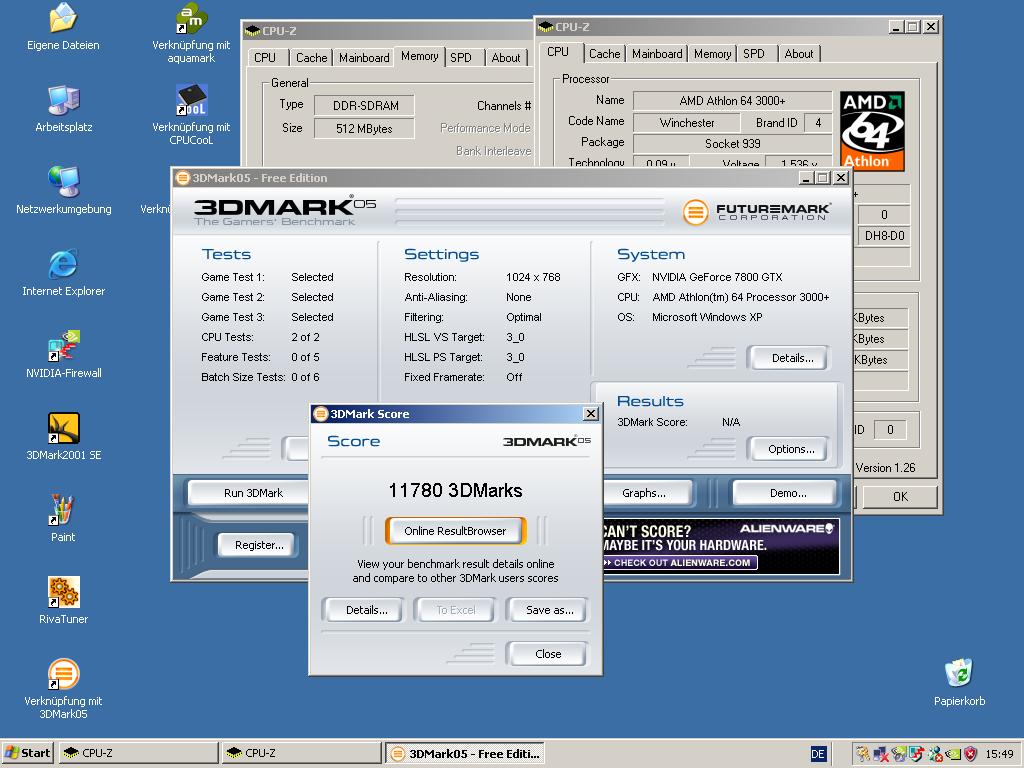Switch to first CPU-Z taskbar button
Image resolution: width=1024 pixels, height=768 pixels.
(138, 753)
